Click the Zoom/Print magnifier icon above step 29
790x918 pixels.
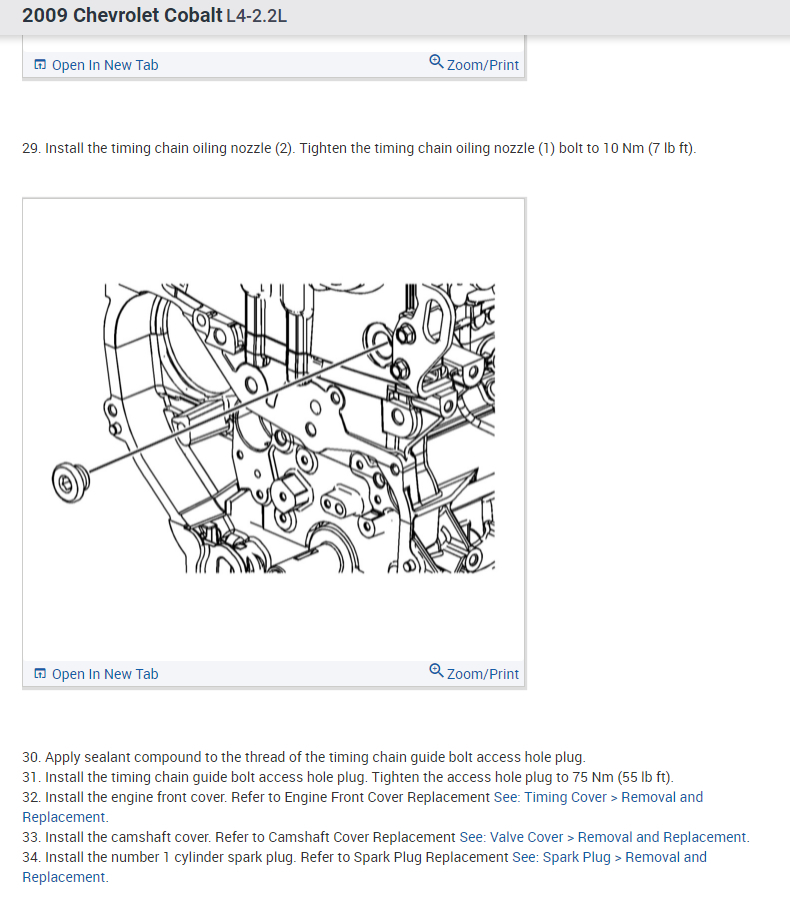click(x=436, y=61)
